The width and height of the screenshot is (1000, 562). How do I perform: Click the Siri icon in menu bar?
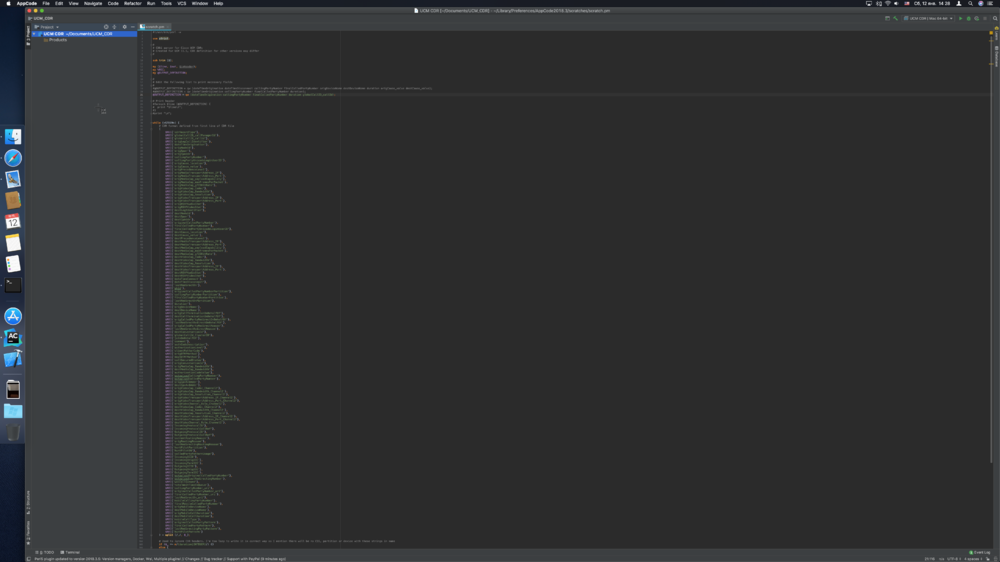tap(981, 3)
